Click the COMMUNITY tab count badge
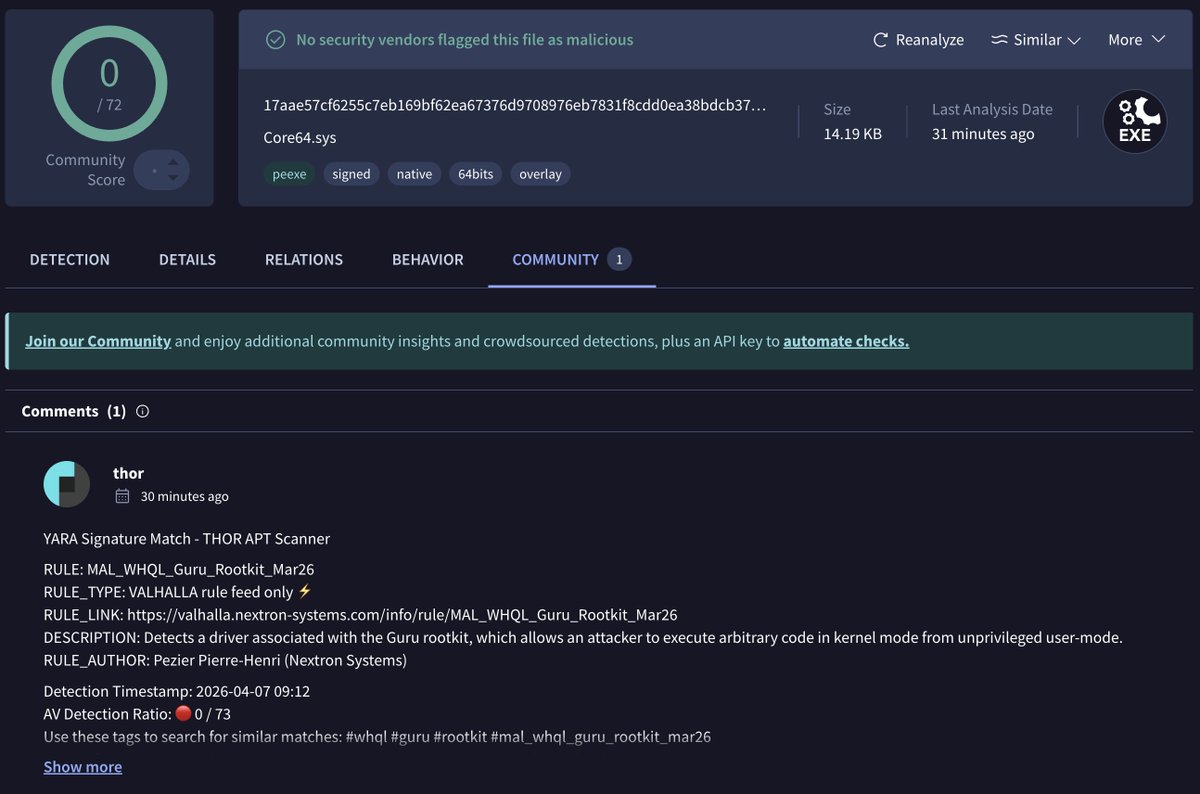This screenshot has height=794, width=1200. (x=619, y=260)
